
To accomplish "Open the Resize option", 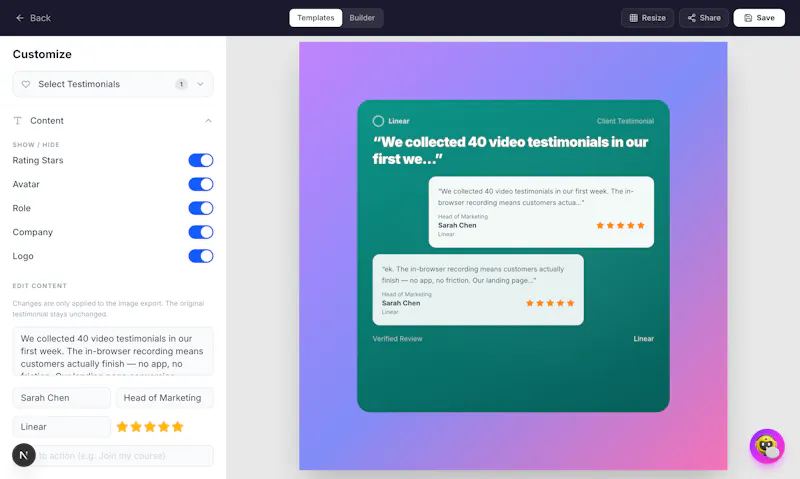I will 647,18.
